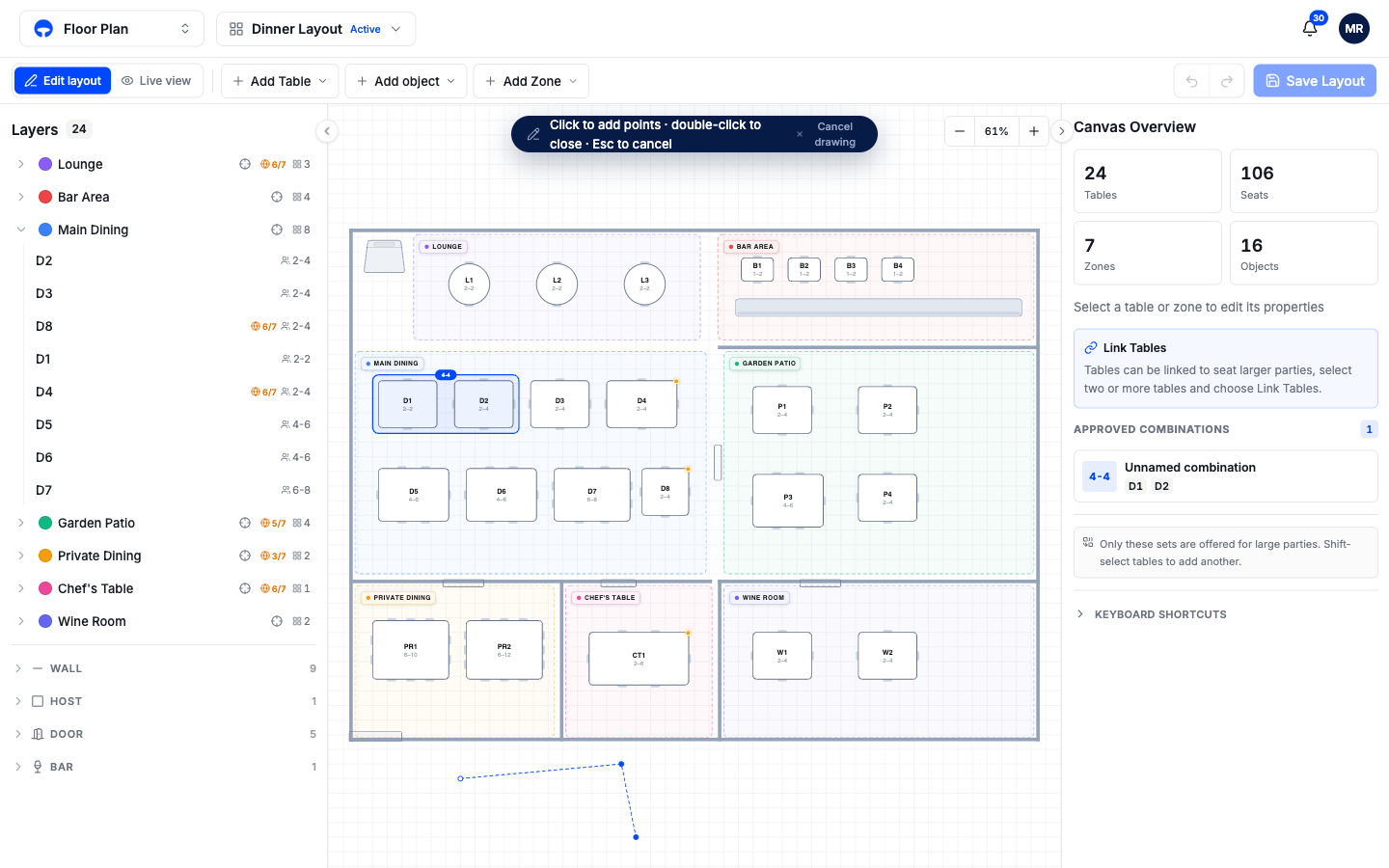Open the Dinner Layout selector dropdown
Image resolution: width=1389 pixels, height=868 pixels.
(316, 29)
